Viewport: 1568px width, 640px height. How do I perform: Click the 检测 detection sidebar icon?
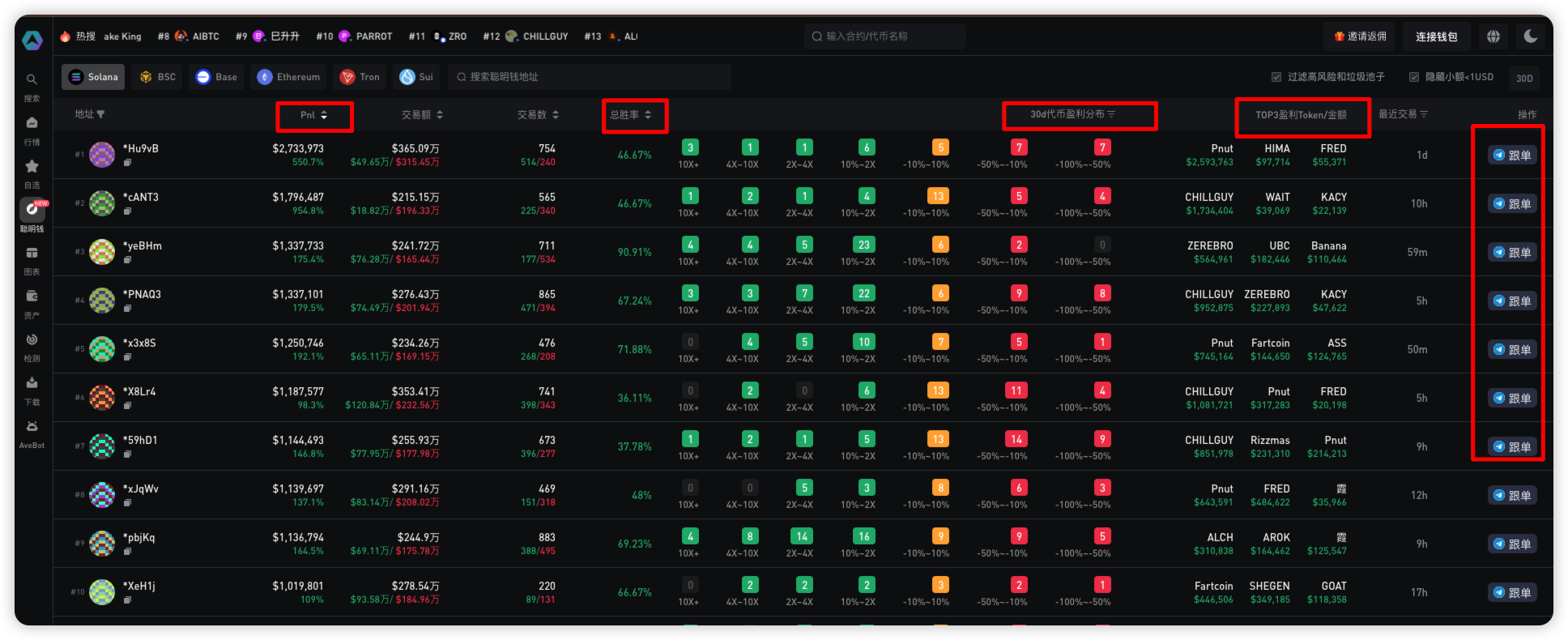(x=32, y=340)
